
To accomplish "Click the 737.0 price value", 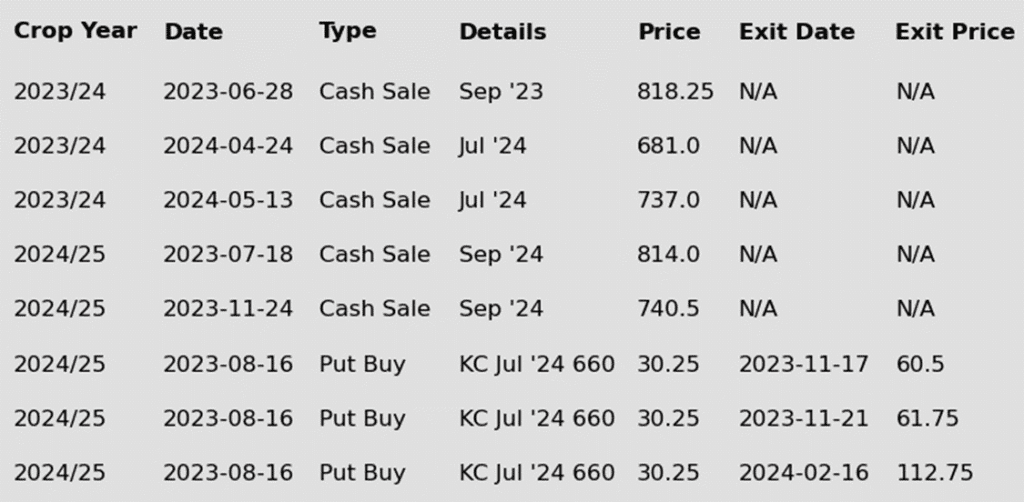I will 668,200.
